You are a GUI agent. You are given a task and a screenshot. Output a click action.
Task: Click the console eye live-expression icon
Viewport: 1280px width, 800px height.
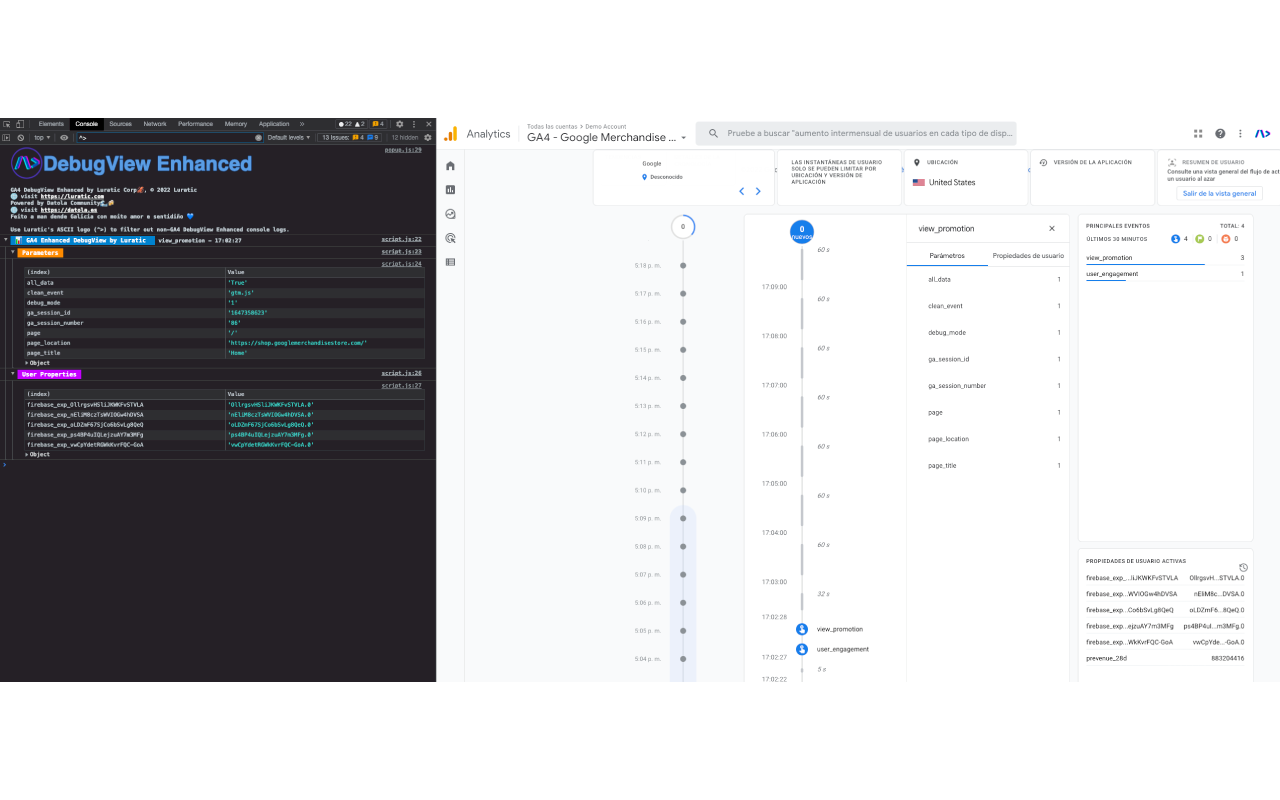tap(65, 137)
